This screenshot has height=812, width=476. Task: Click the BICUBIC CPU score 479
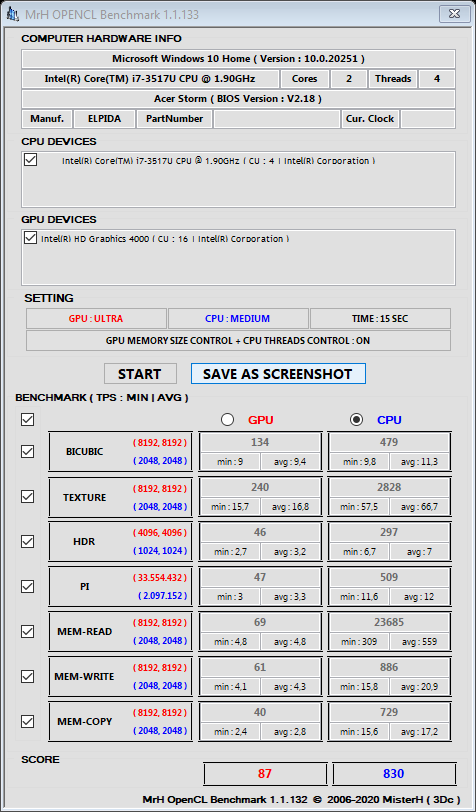coord(389,442)
